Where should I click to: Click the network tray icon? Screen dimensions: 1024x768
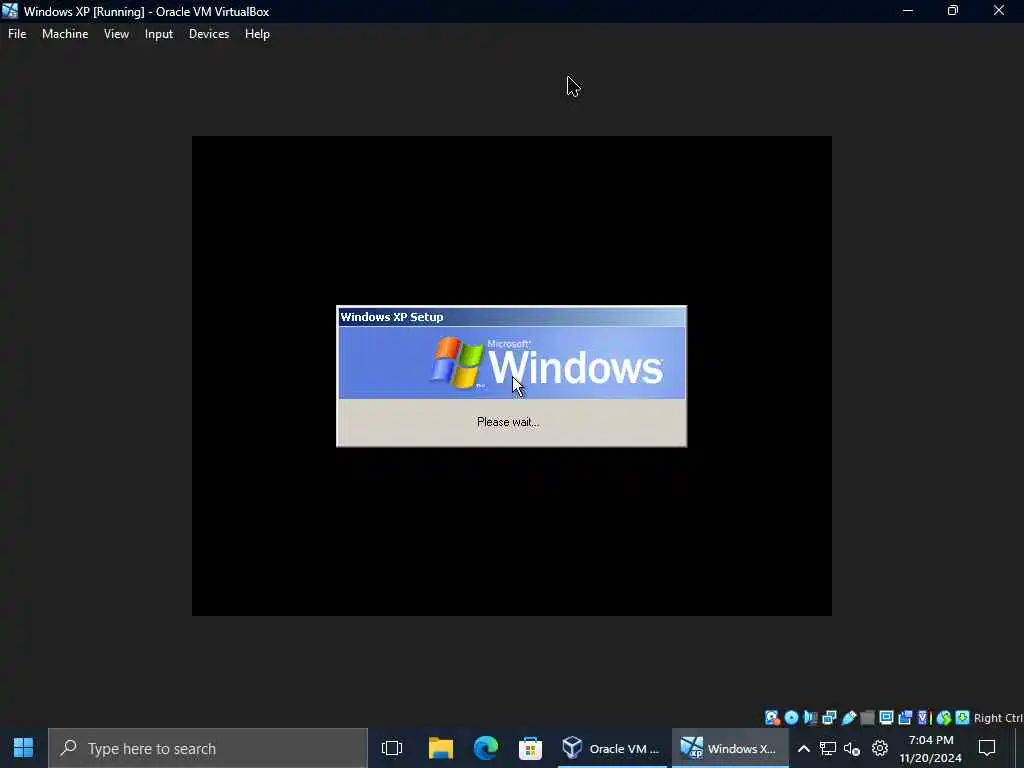[x=828, y=748]
